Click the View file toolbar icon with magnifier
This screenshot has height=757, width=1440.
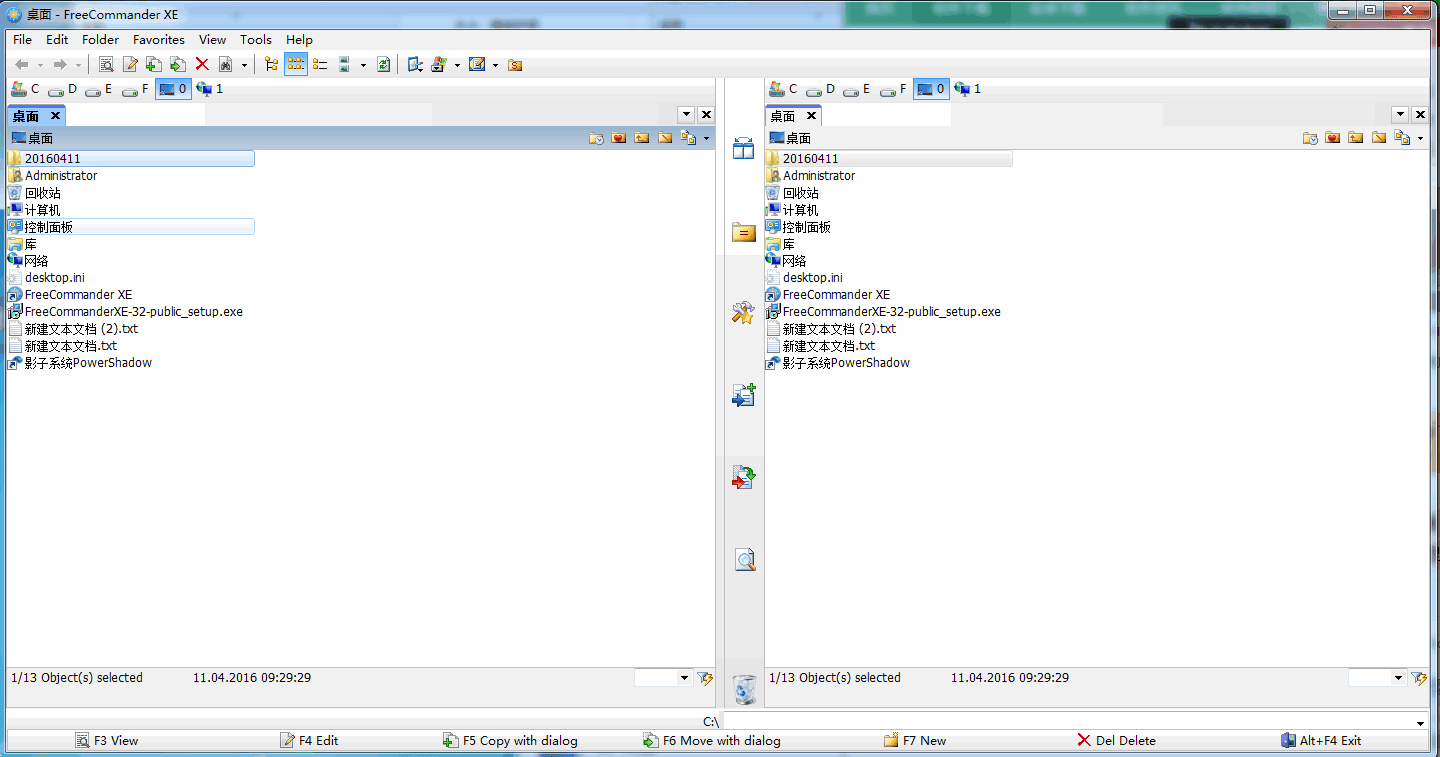point(106,65)
